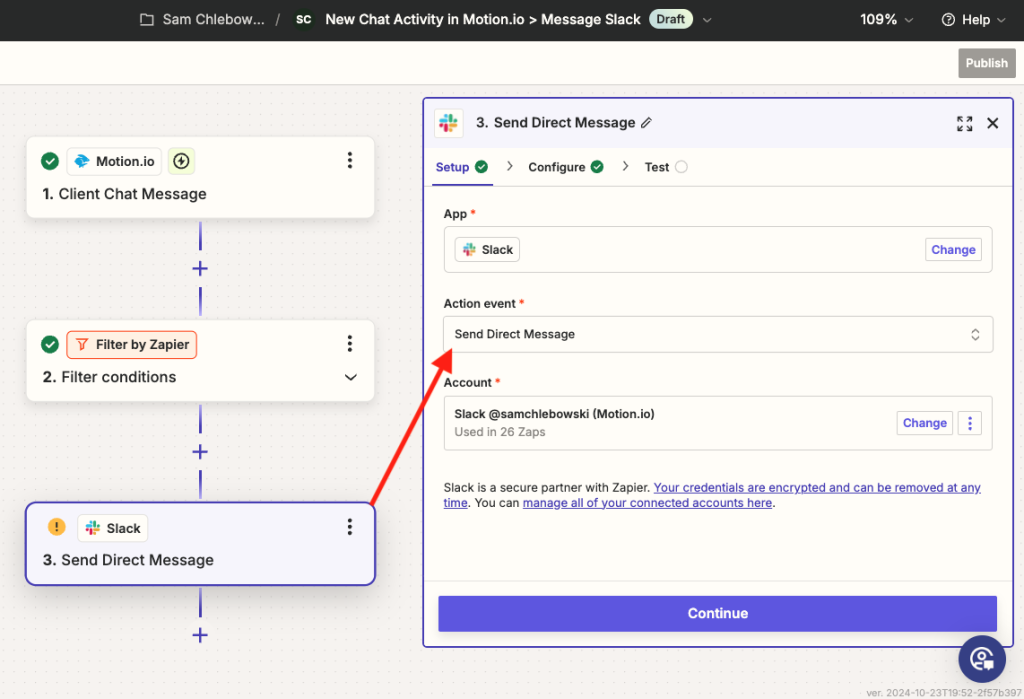Expand the Draft status chevron
This screenshot has height=699, width=1024.
point(707,20)
